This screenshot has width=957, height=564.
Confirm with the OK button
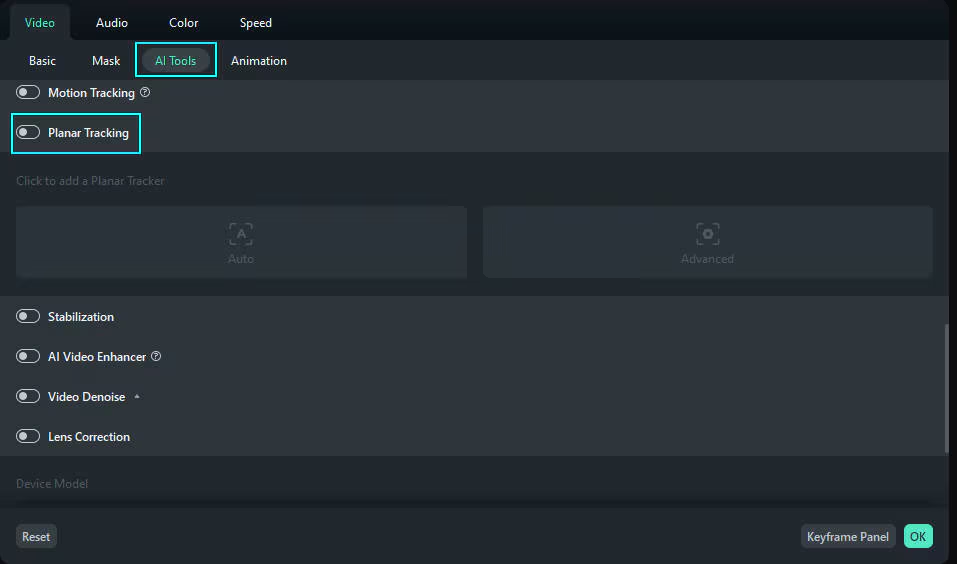pos(918,537)
